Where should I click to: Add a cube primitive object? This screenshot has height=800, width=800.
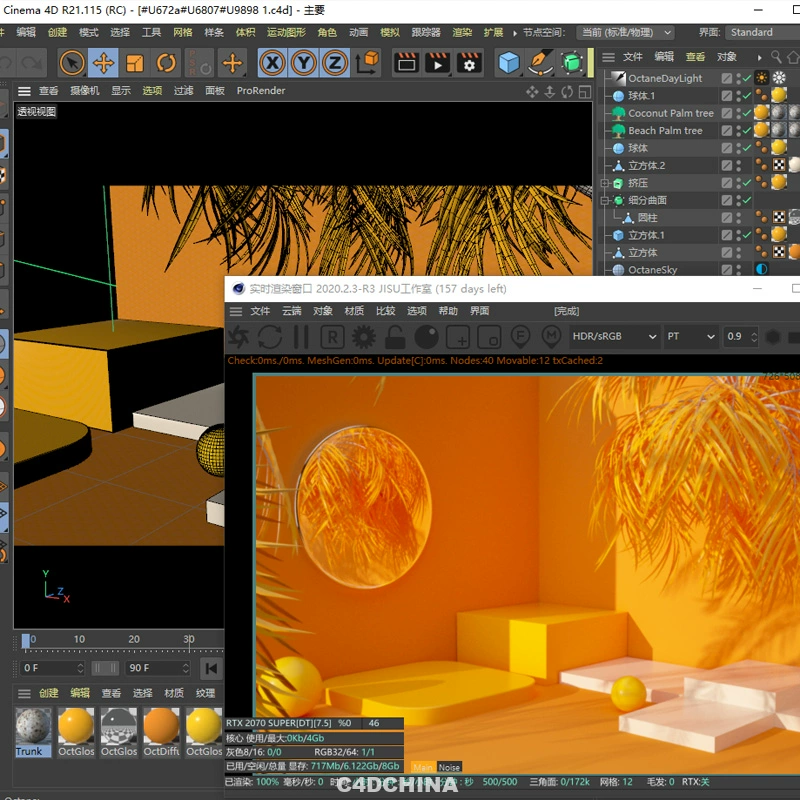click(509, 63)
